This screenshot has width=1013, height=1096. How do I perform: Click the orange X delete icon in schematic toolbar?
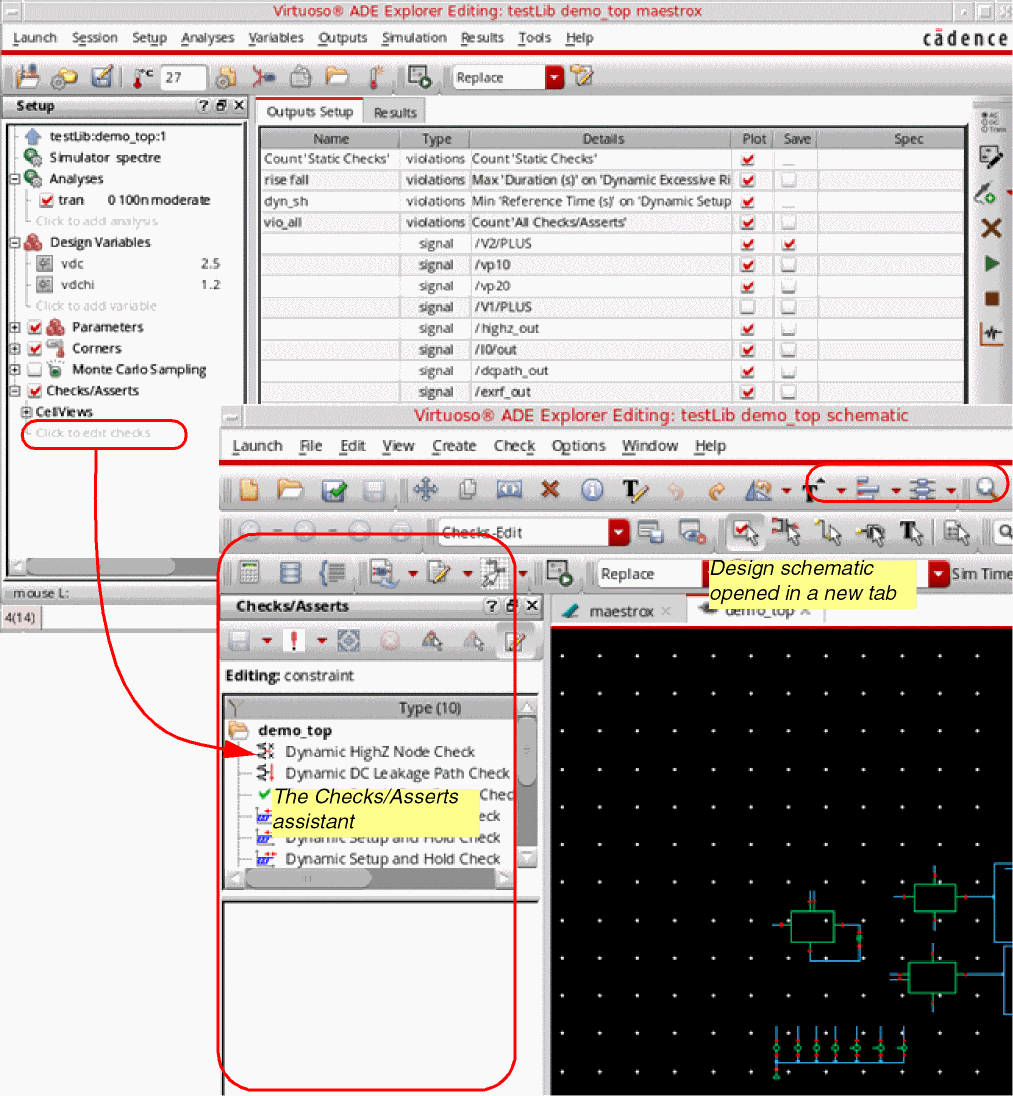coord(551,489)
